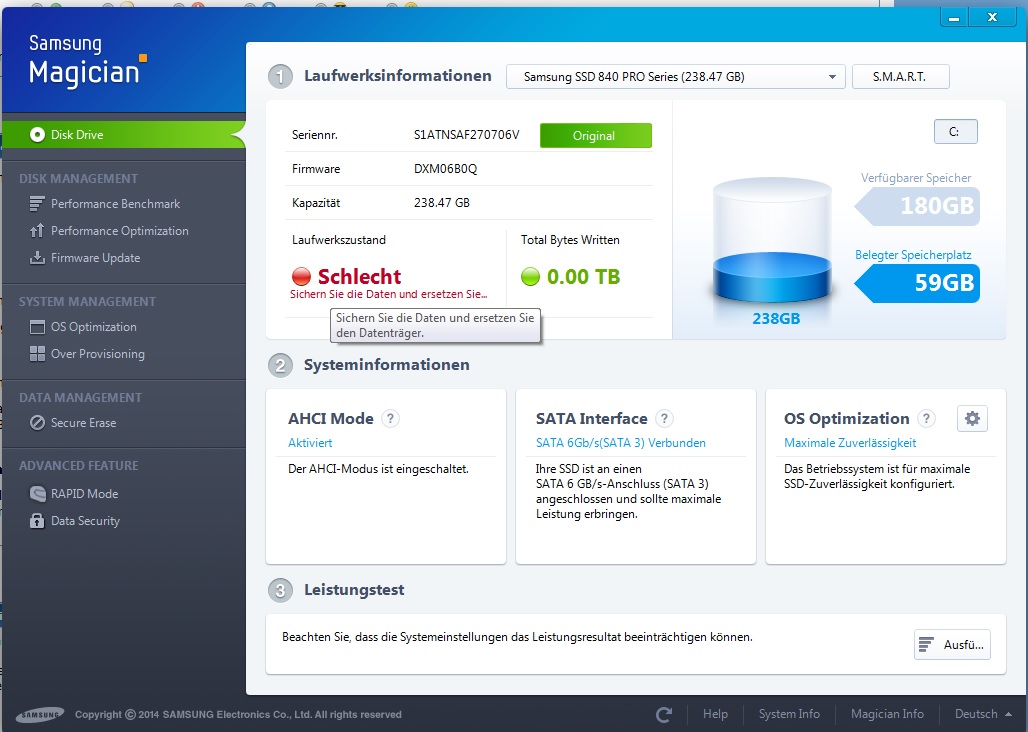Viewport: 1028px width, 732px height.
Task: Click the green Total Bytes Written indicator
Action: click(x=530, y=277)
